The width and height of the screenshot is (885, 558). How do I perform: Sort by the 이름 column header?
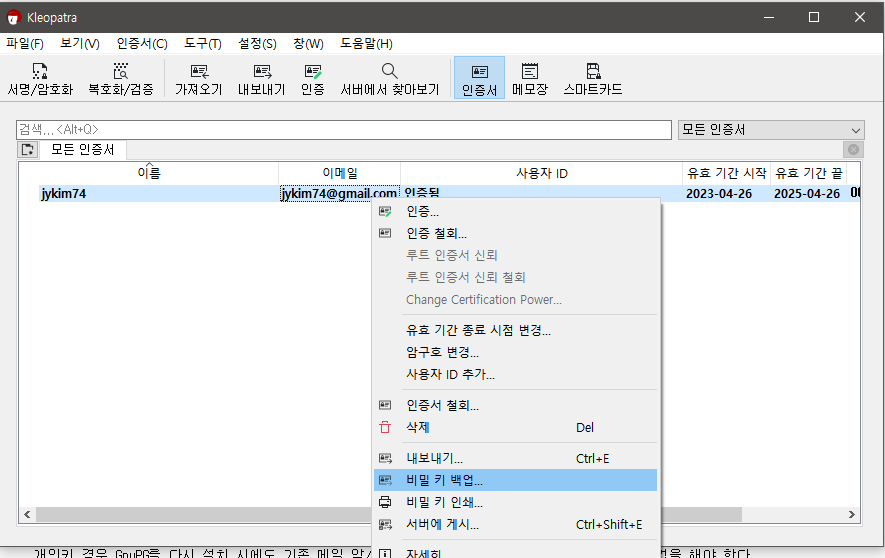[x=149, y=173]
